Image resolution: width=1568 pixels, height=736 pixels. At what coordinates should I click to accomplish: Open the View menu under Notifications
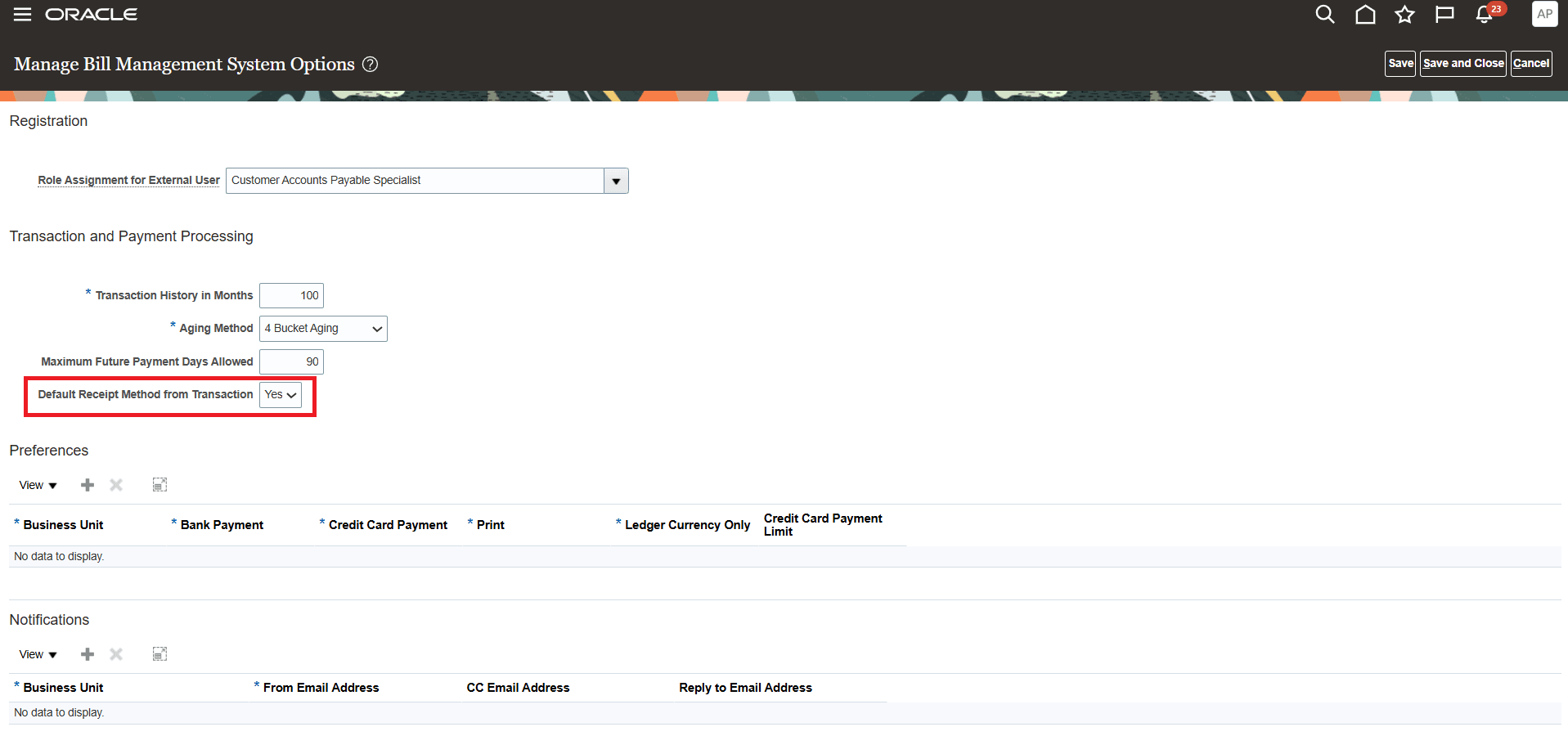tap(36, 653)
